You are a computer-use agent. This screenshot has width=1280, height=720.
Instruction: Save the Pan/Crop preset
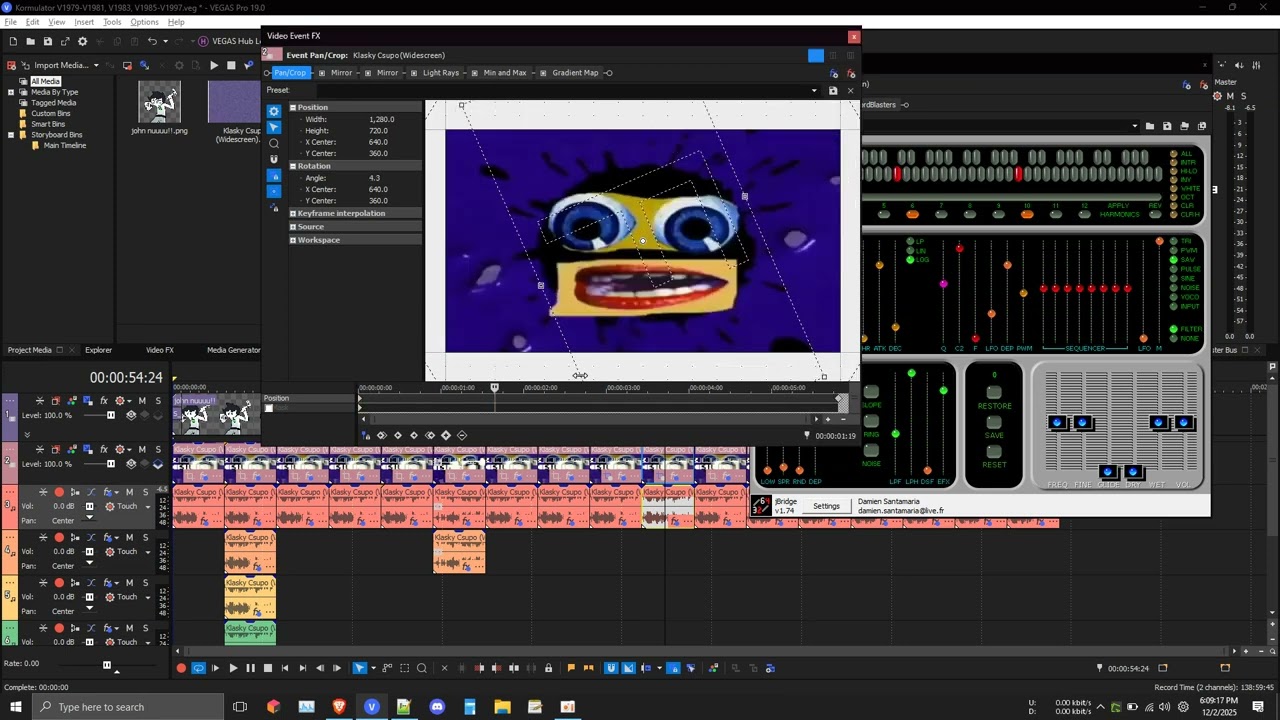pyautogui.click(x=833, y=91)
